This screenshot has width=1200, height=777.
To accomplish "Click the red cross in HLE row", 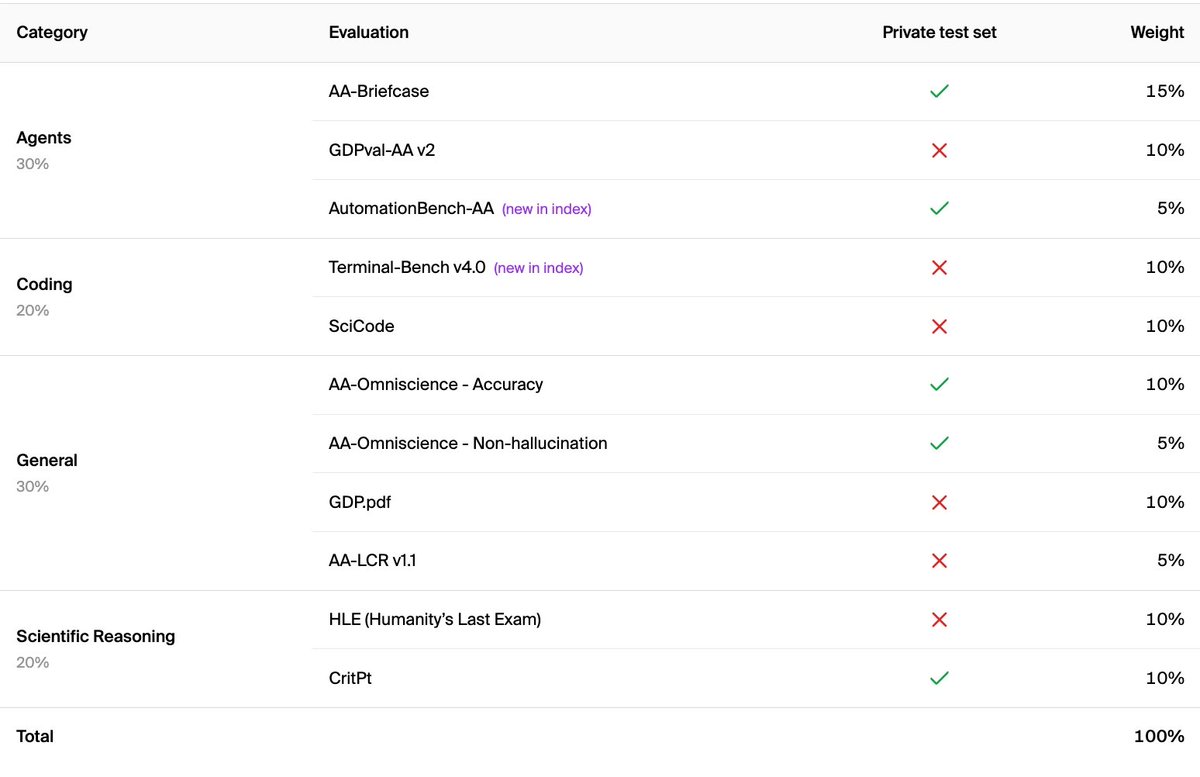I will pos(939,619).
